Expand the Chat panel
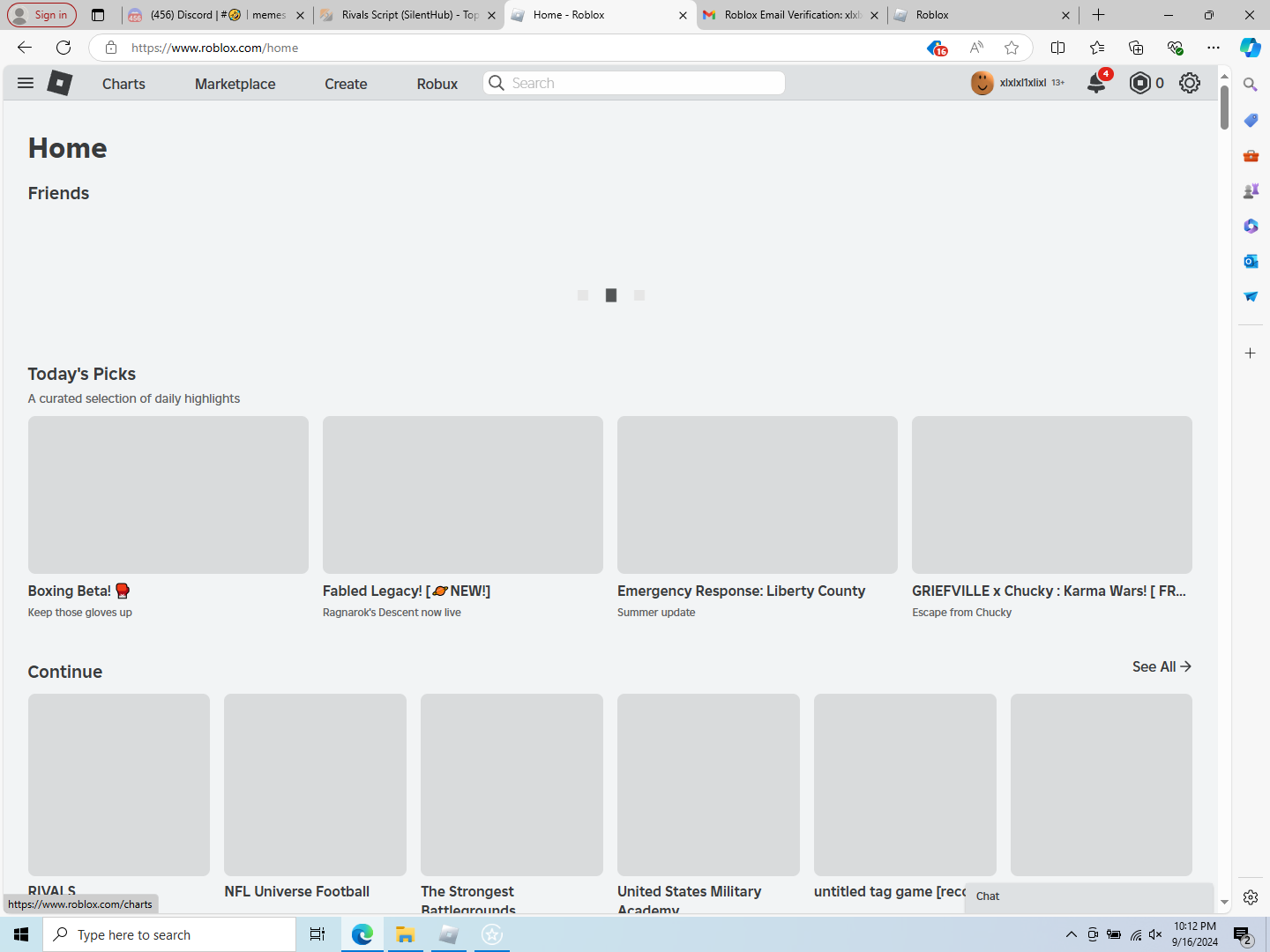The width and height of the screenshot is (1270, 952). (1089, 896)
